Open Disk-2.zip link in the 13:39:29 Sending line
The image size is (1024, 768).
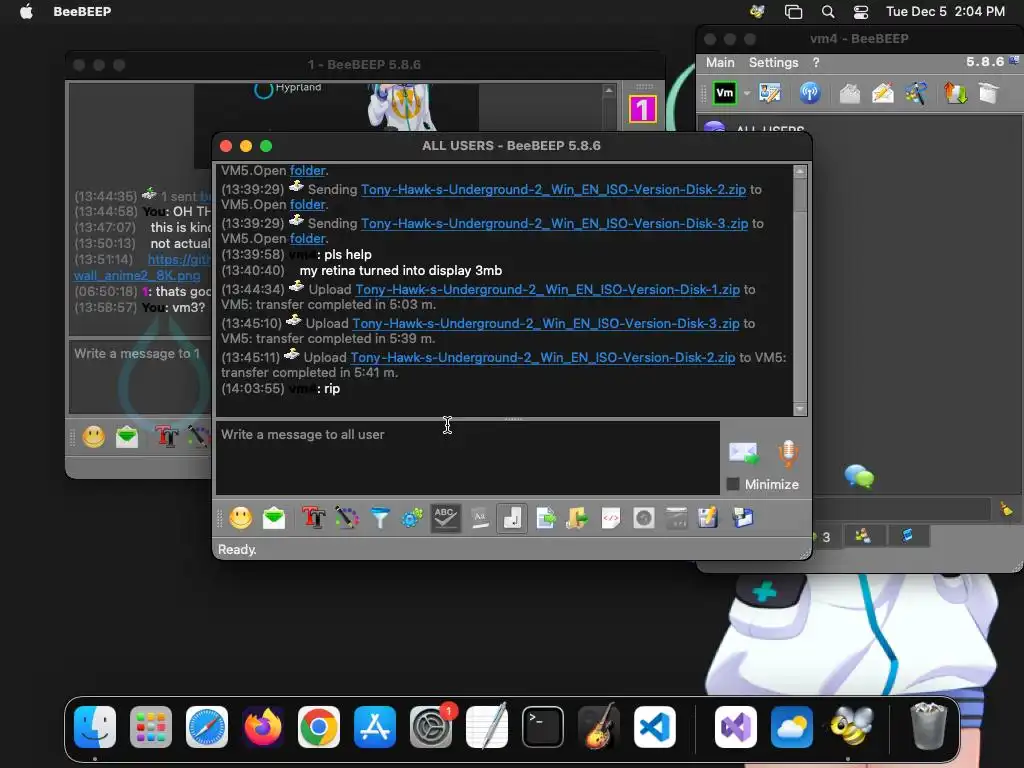click(x=553, y=189)
